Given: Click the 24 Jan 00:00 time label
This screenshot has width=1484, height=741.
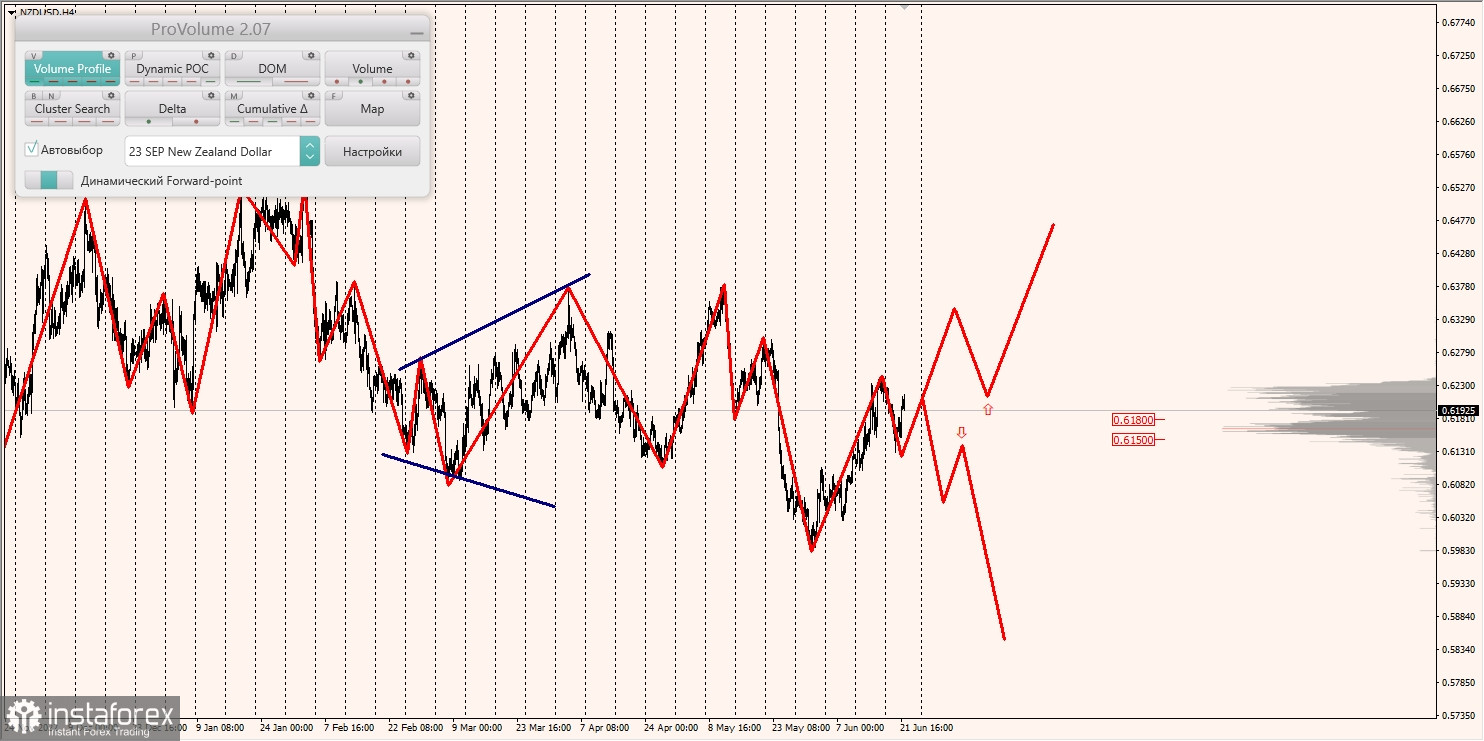Looking at the screenshot, I should tap(286, 728).
